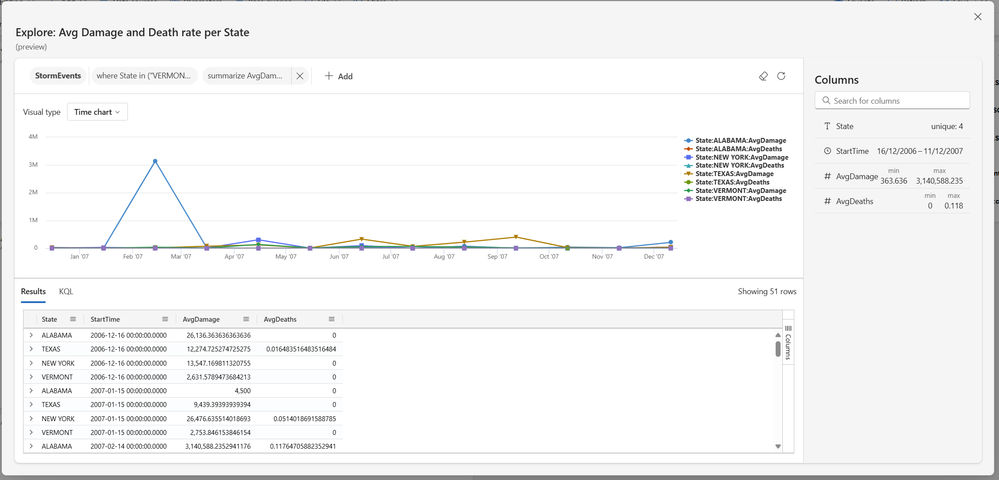The width and height of the screenshot is (999, 480).
Task: Switch to the KQL tab
Action: coord(66,291)
